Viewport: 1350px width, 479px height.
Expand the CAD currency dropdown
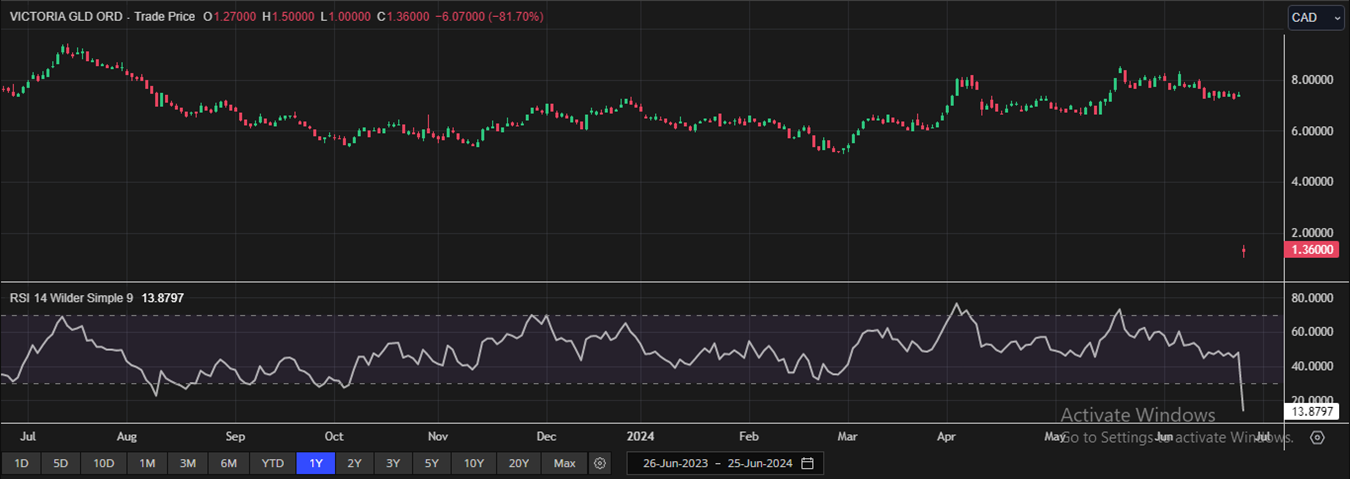click(1316, 17)
